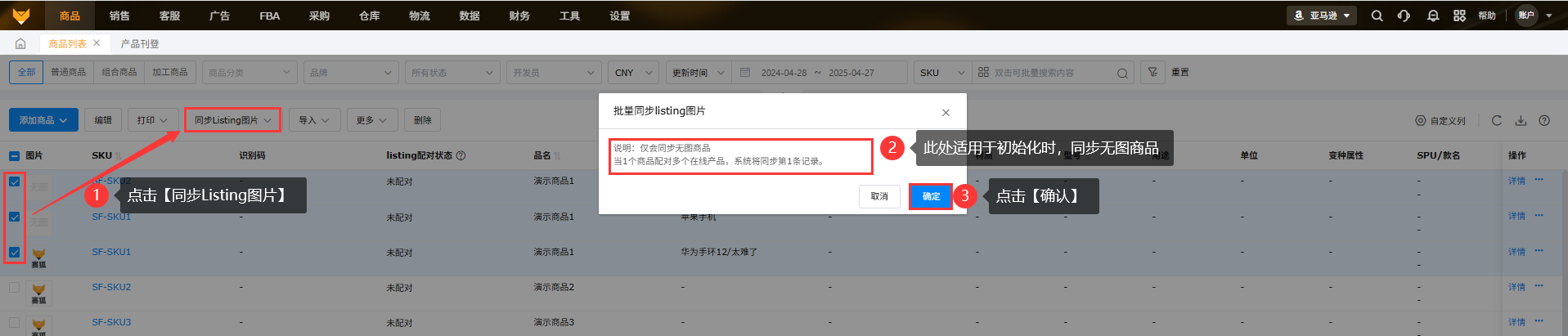Open more actions for the SF-SKU2 row

pos(1539,286)
